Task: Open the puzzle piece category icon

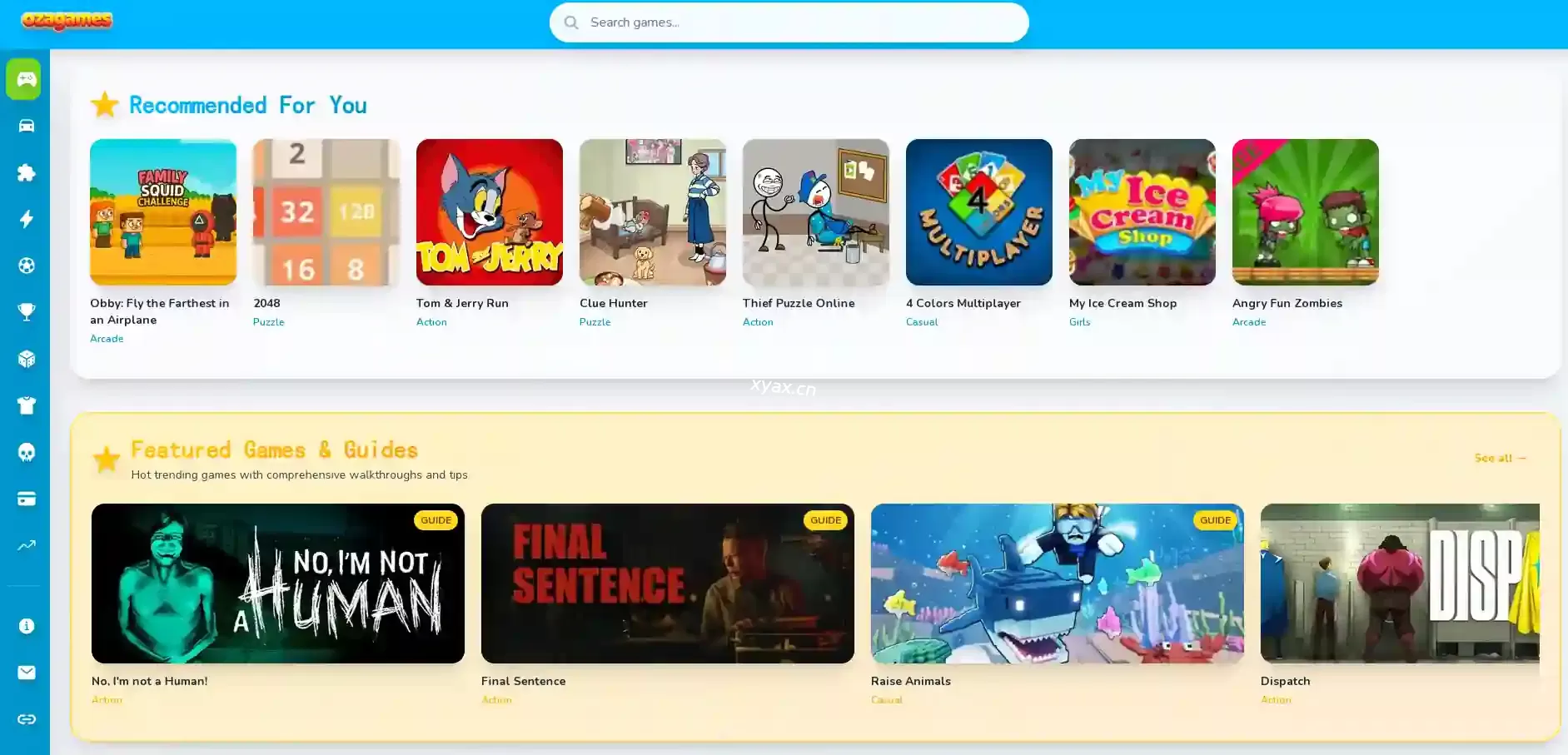Action: pyautogui.click(x=27, y=172)
